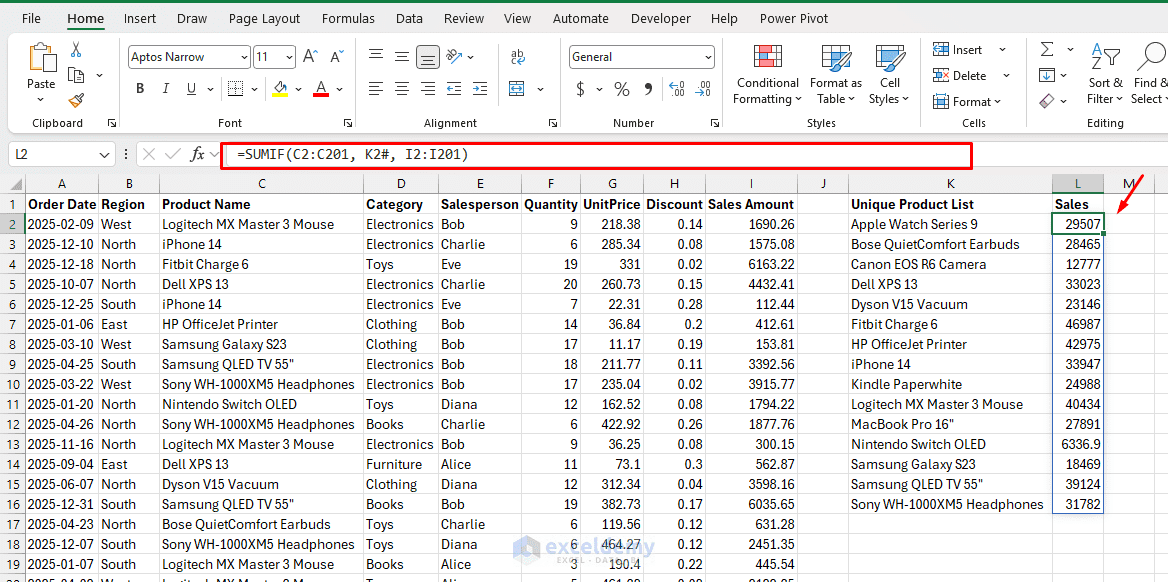This screenshot has width=1168, height=582.
Task: Open the Name Box dropdown
Action: [x=104, y=154]
